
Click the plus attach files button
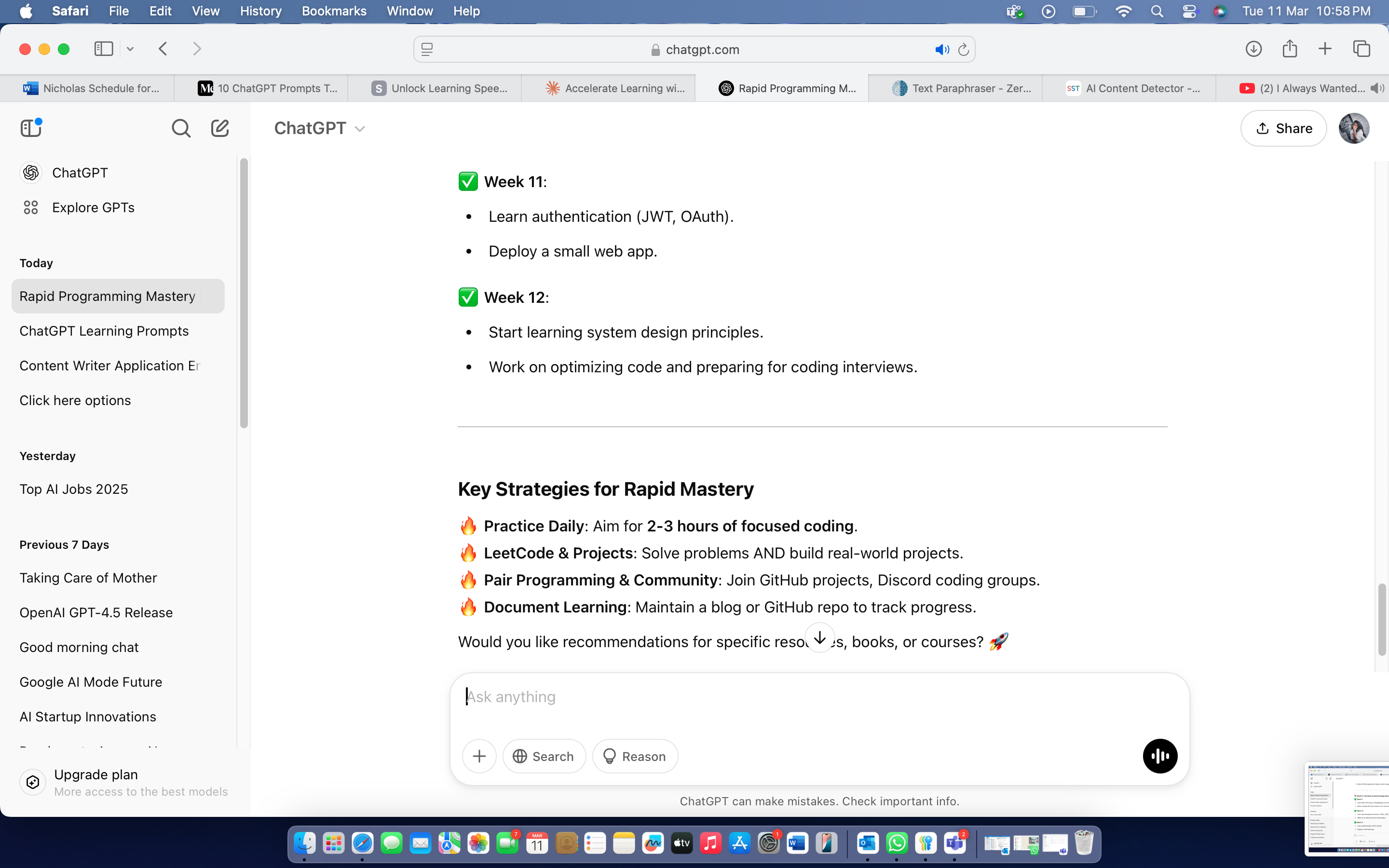click(479, 756)
